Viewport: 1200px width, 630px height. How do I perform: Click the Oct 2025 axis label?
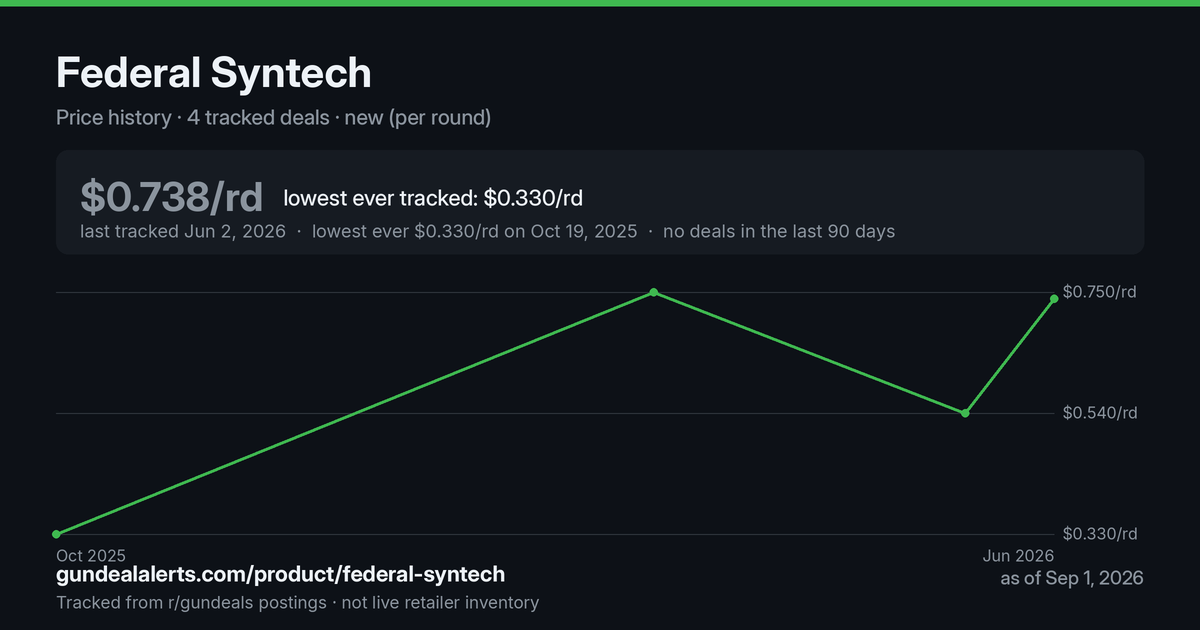tap(91, 555)
